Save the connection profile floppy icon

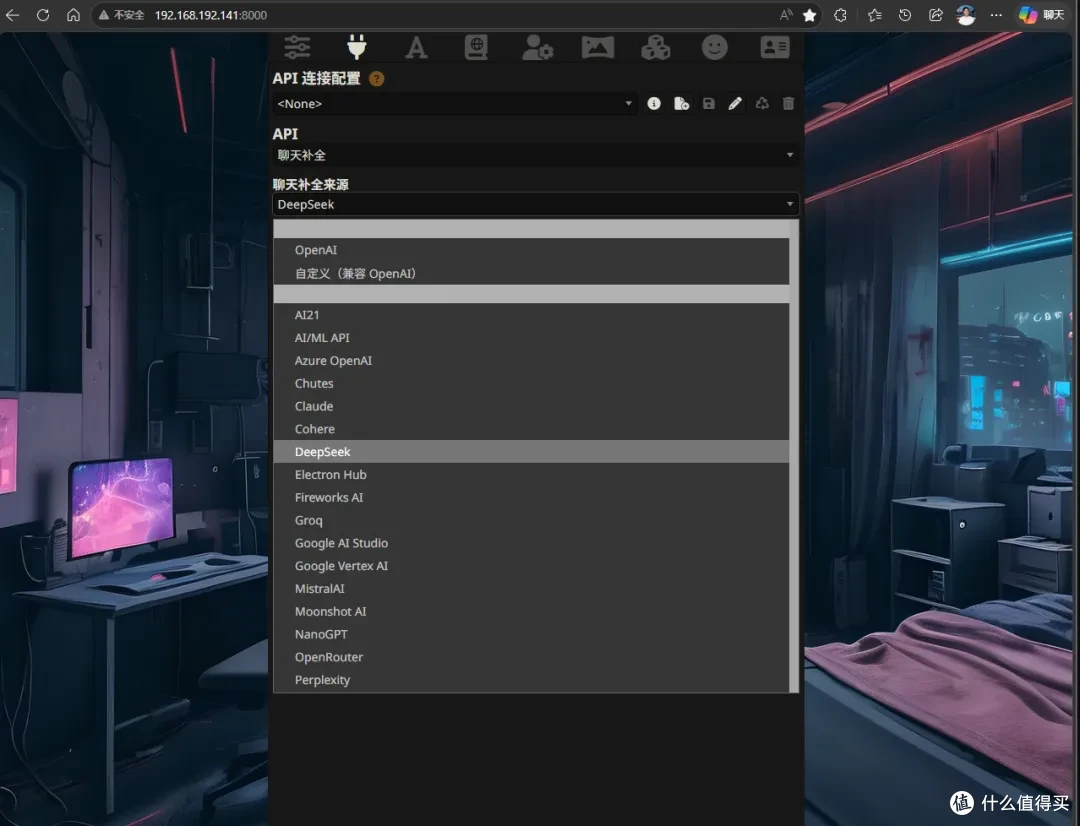click(708, 103)
